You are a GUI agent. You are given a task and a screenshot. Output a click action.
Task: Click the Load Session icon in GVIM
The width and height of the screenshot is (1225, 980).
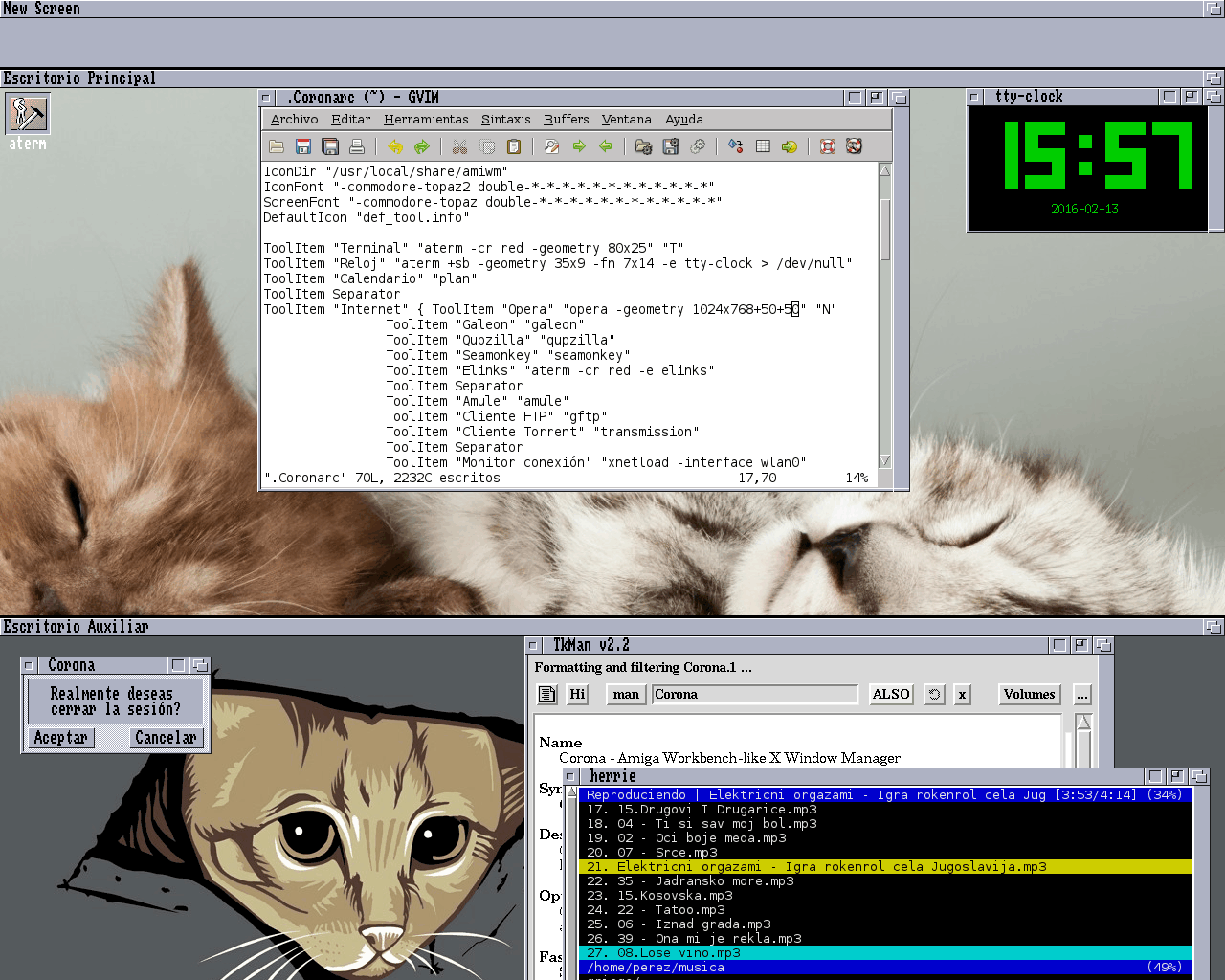[x=644, y=146]
